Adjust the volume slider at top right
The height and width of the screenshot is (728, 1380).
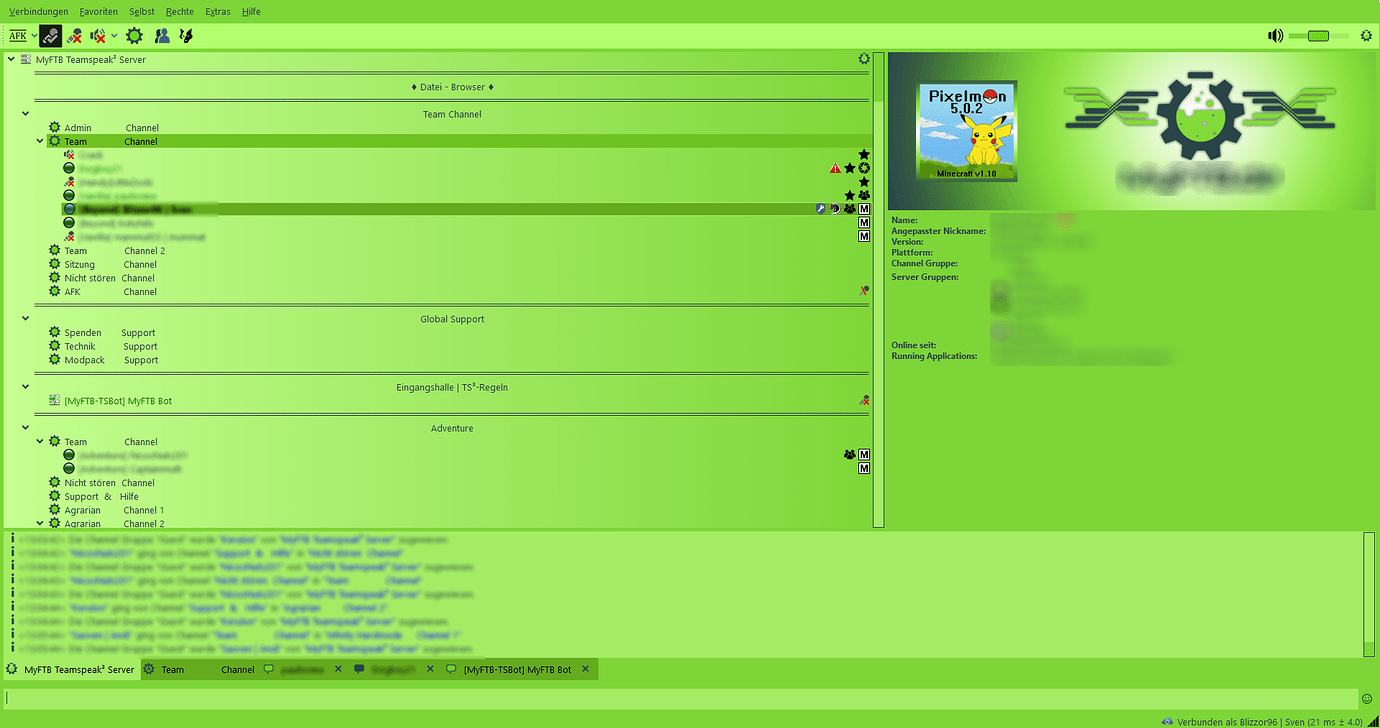(1317, 35)
